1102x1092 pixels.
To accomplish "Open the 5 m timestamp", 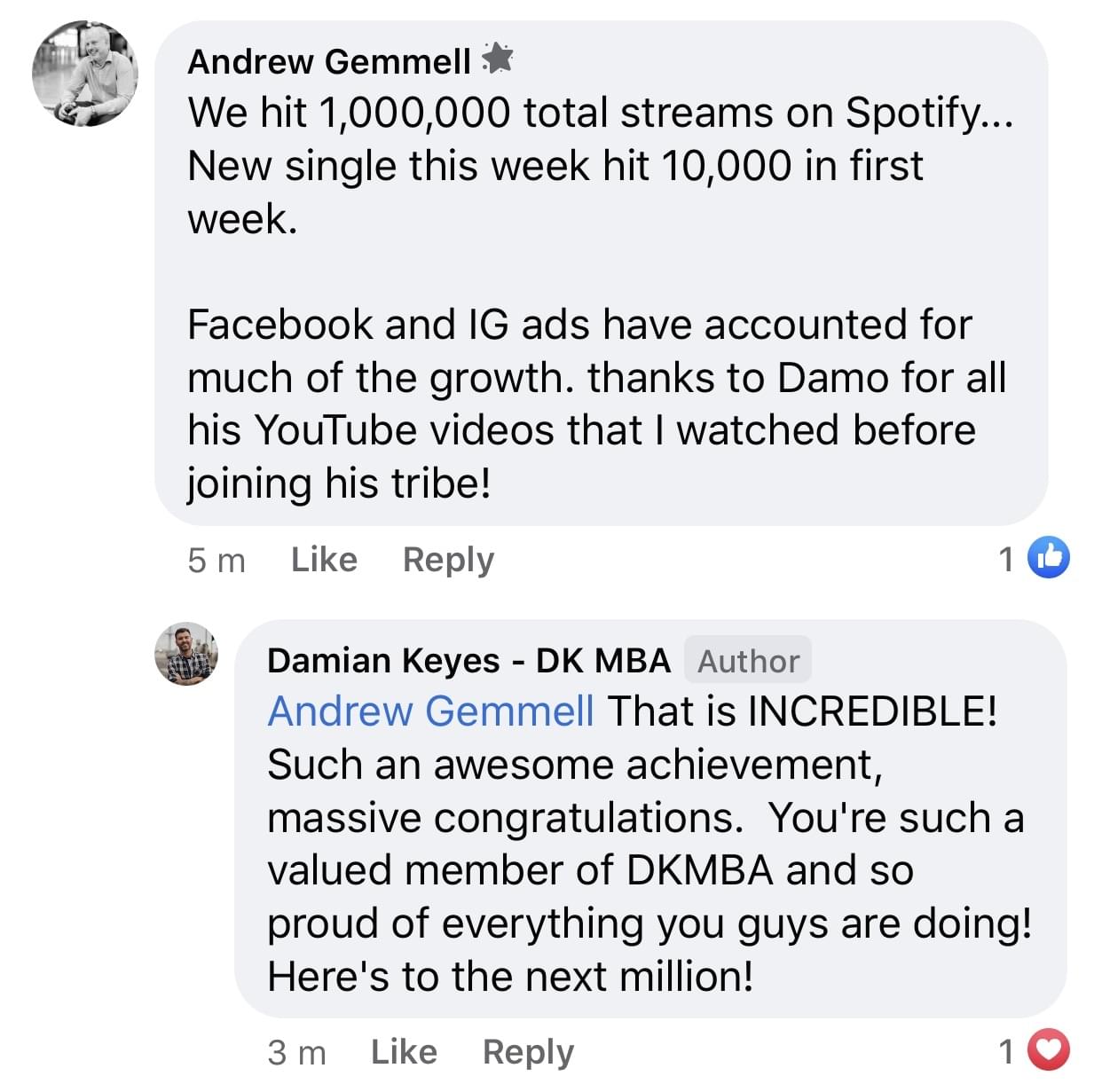I will pyautogui.click(x=216, y=561).
